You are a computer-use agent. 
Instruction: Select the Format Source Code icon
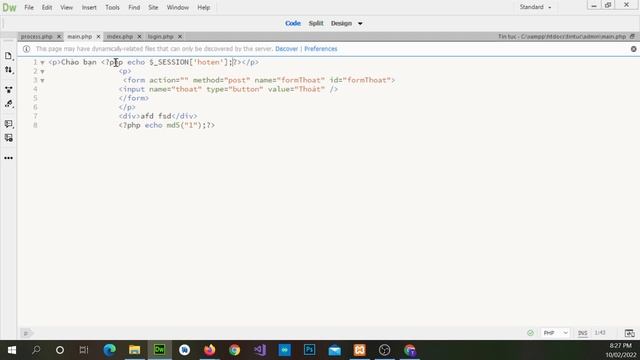point(8,104)
